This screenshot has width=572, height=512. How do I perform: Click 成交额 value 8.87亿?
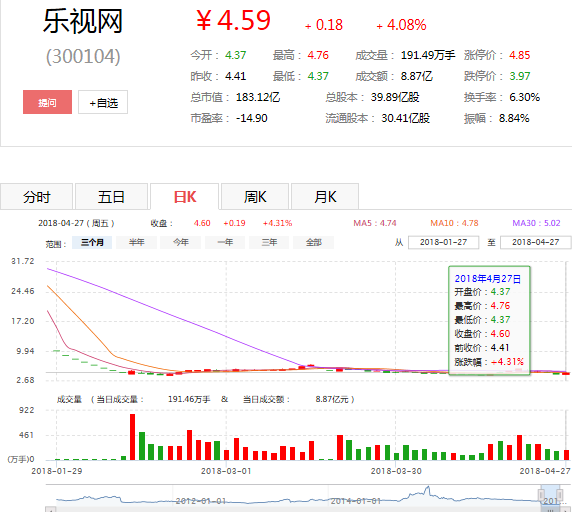(x=417, y=76)
